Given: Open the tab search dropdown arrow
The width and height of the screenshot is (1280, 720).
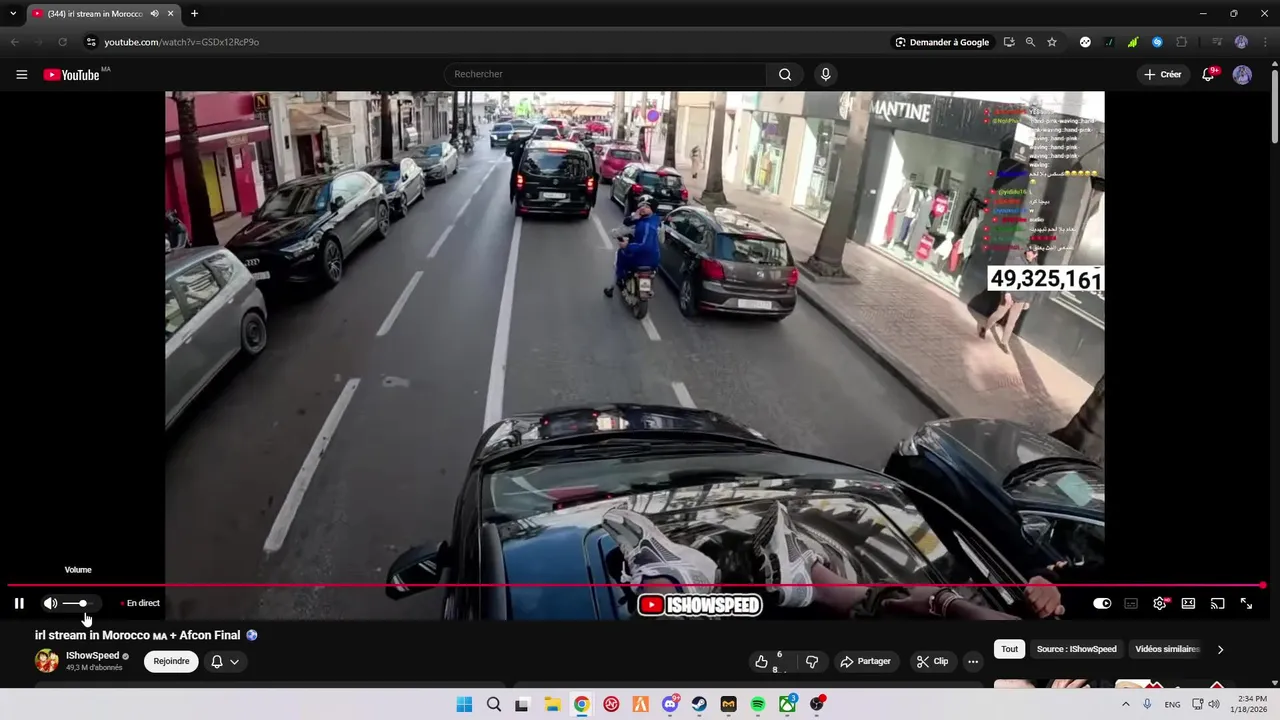Looking at the screenshot, I should (13, 13).
